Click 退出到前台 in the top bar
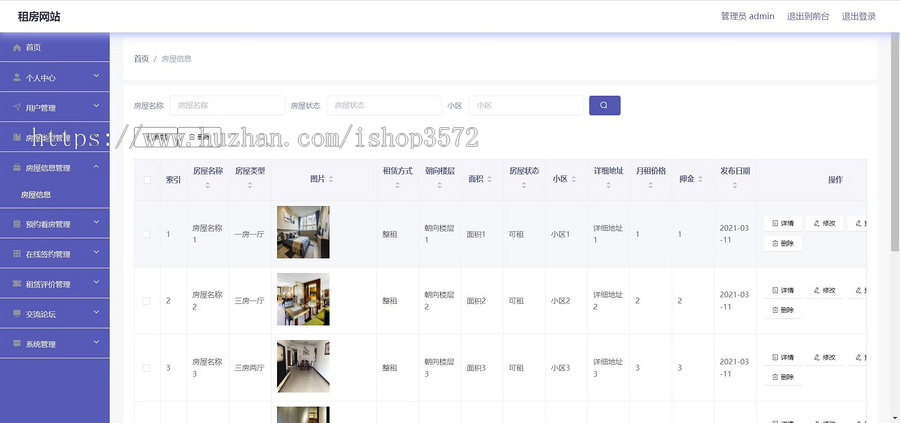 808,16
